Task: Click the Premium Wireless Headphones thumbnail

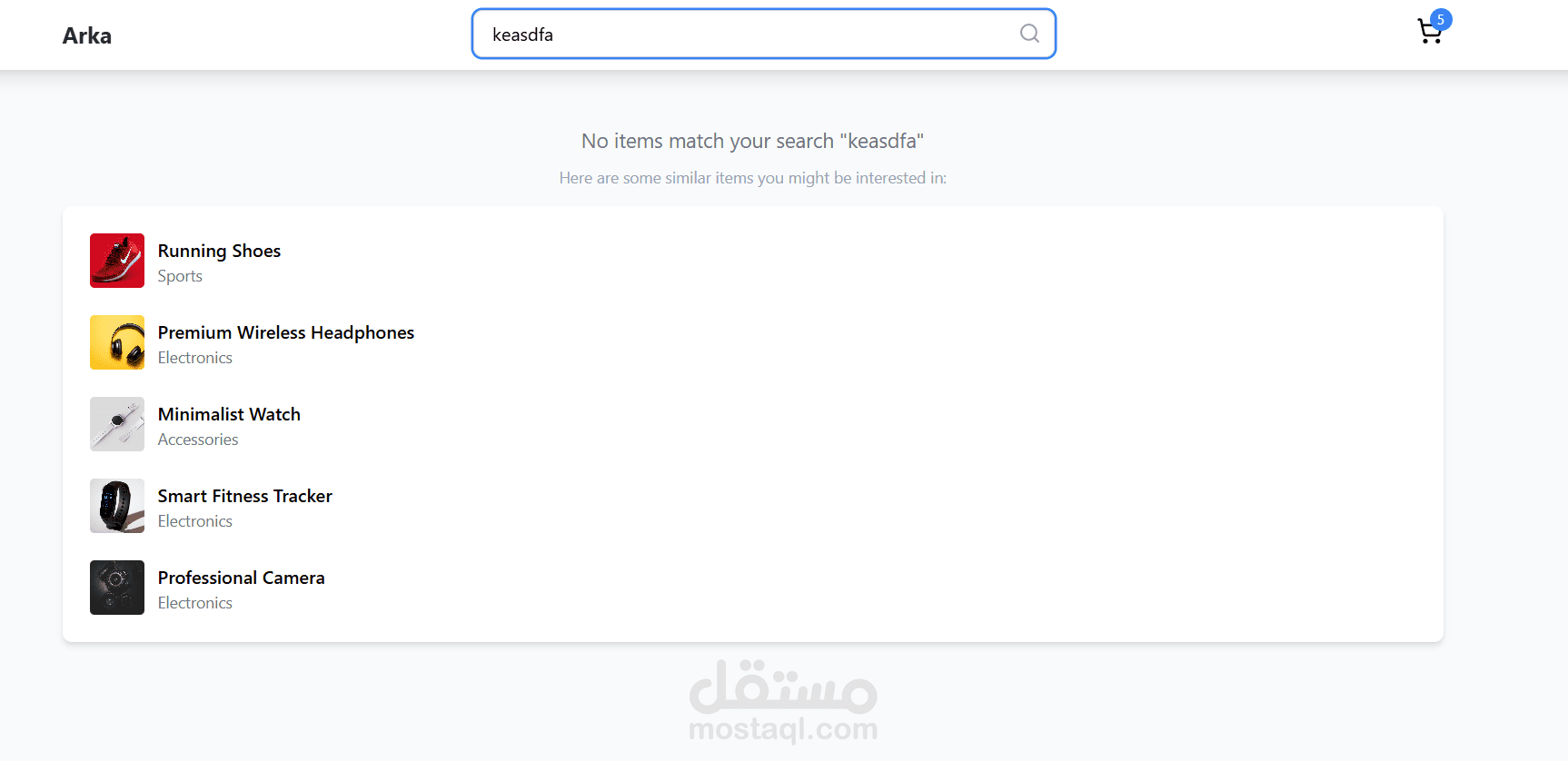Action: tap(117, 342)
